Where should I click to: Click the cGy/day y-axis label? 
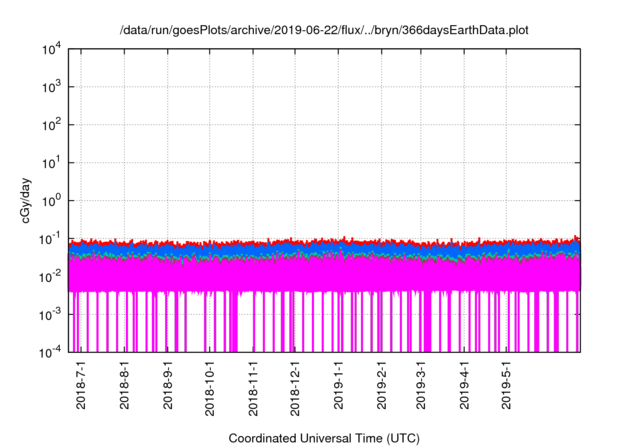pos(26,200)
